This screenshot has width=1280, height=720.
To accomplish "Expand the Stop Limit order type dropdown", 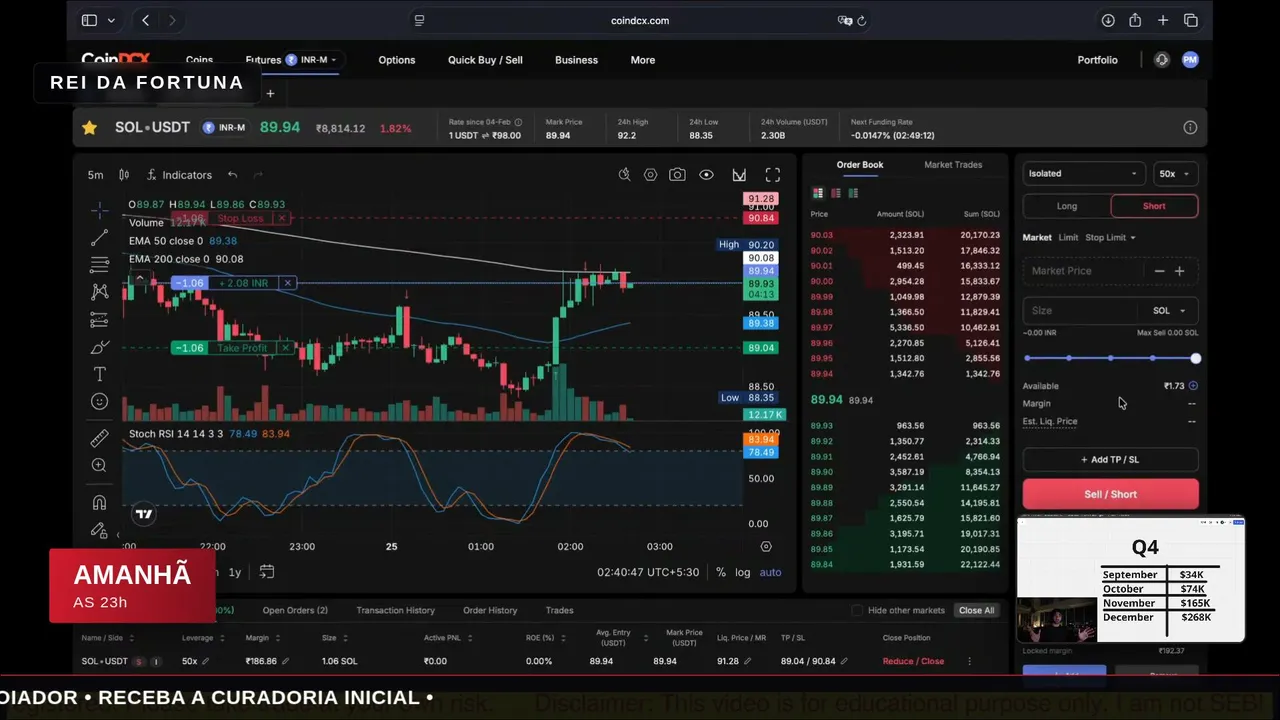I will click(1110, 238).
